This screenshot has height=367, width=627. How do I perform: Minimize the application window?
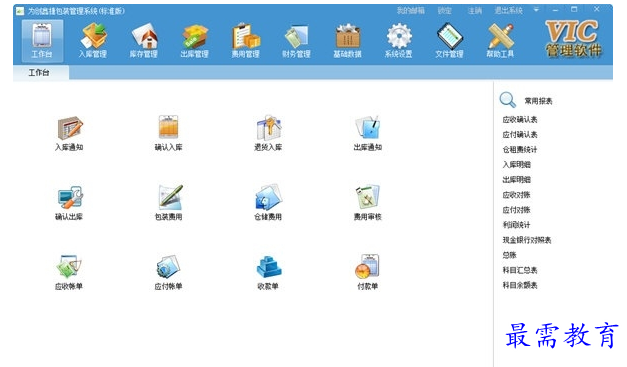[x=555, y=10]
